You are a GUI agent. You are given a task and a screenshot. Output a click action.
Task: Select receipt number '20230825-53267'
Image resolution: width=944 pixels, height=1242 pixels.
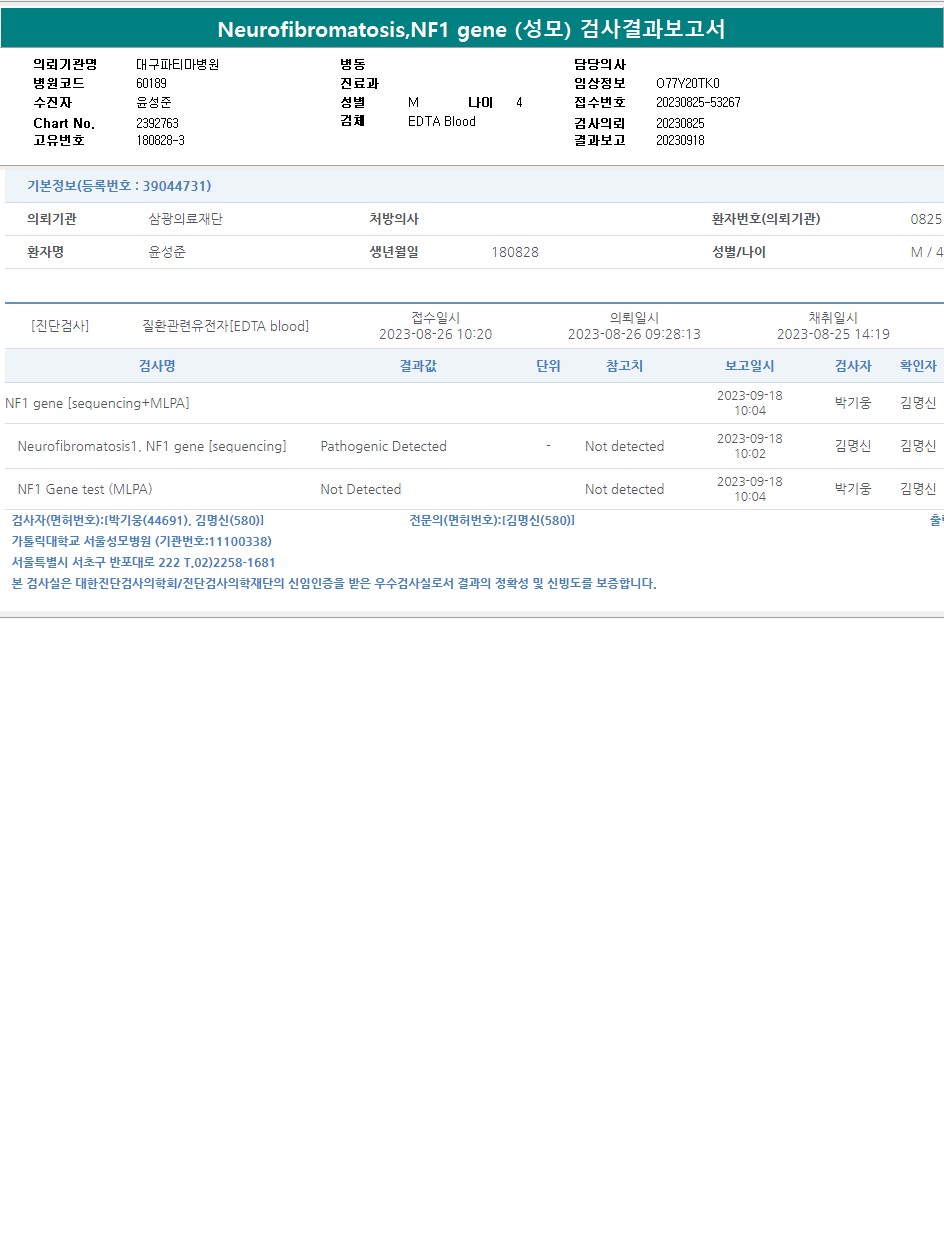coord(698,102)
